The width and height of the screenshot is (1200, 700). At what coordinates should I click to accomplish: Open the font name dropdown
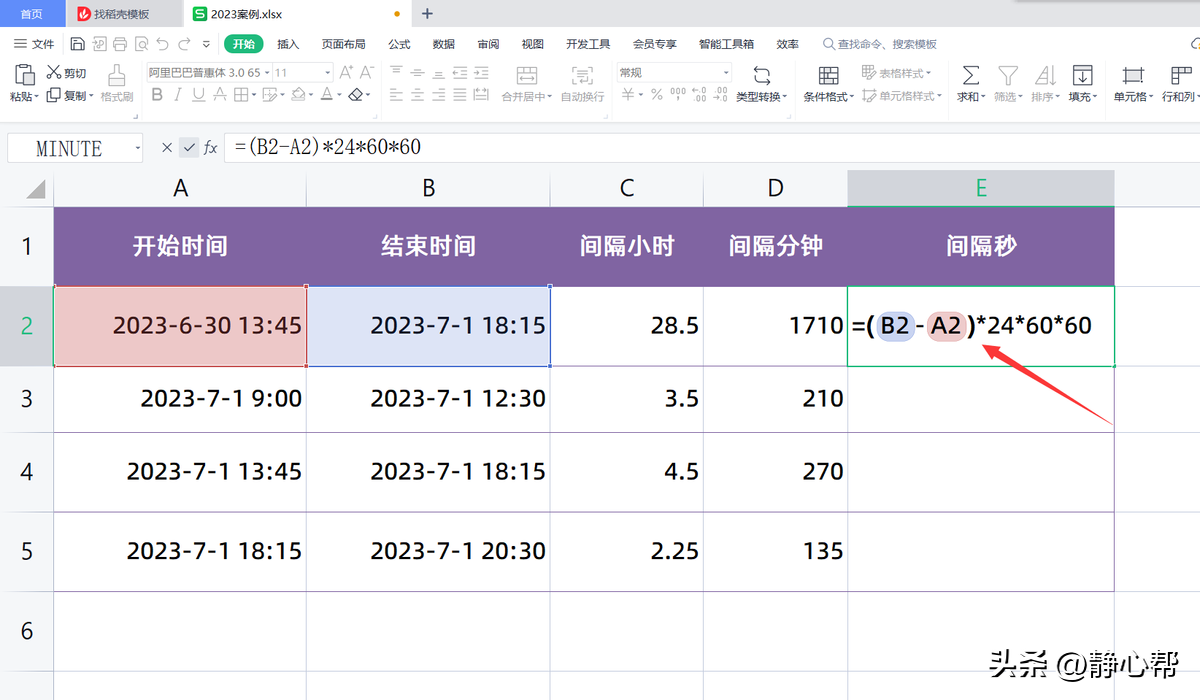pos(266,73)
